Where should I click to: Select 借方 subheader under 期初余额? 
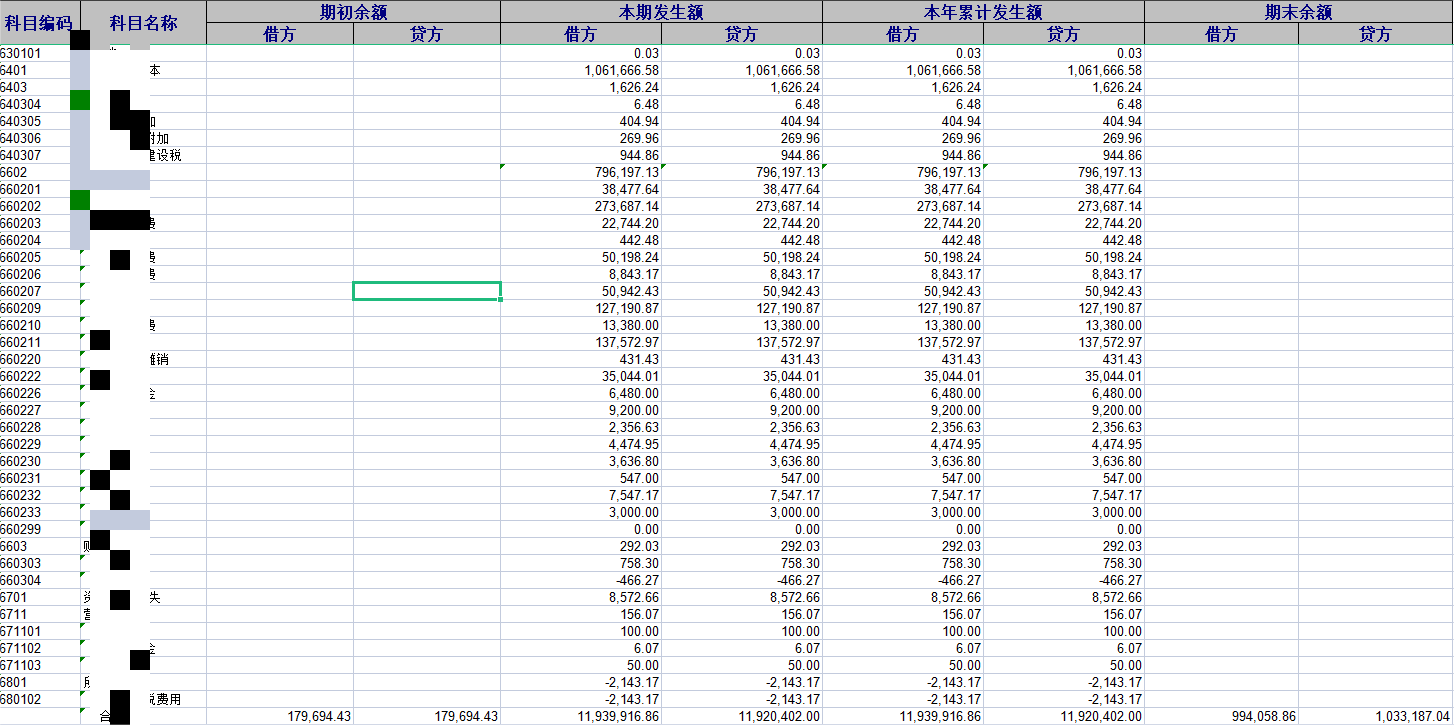[280, 34]
